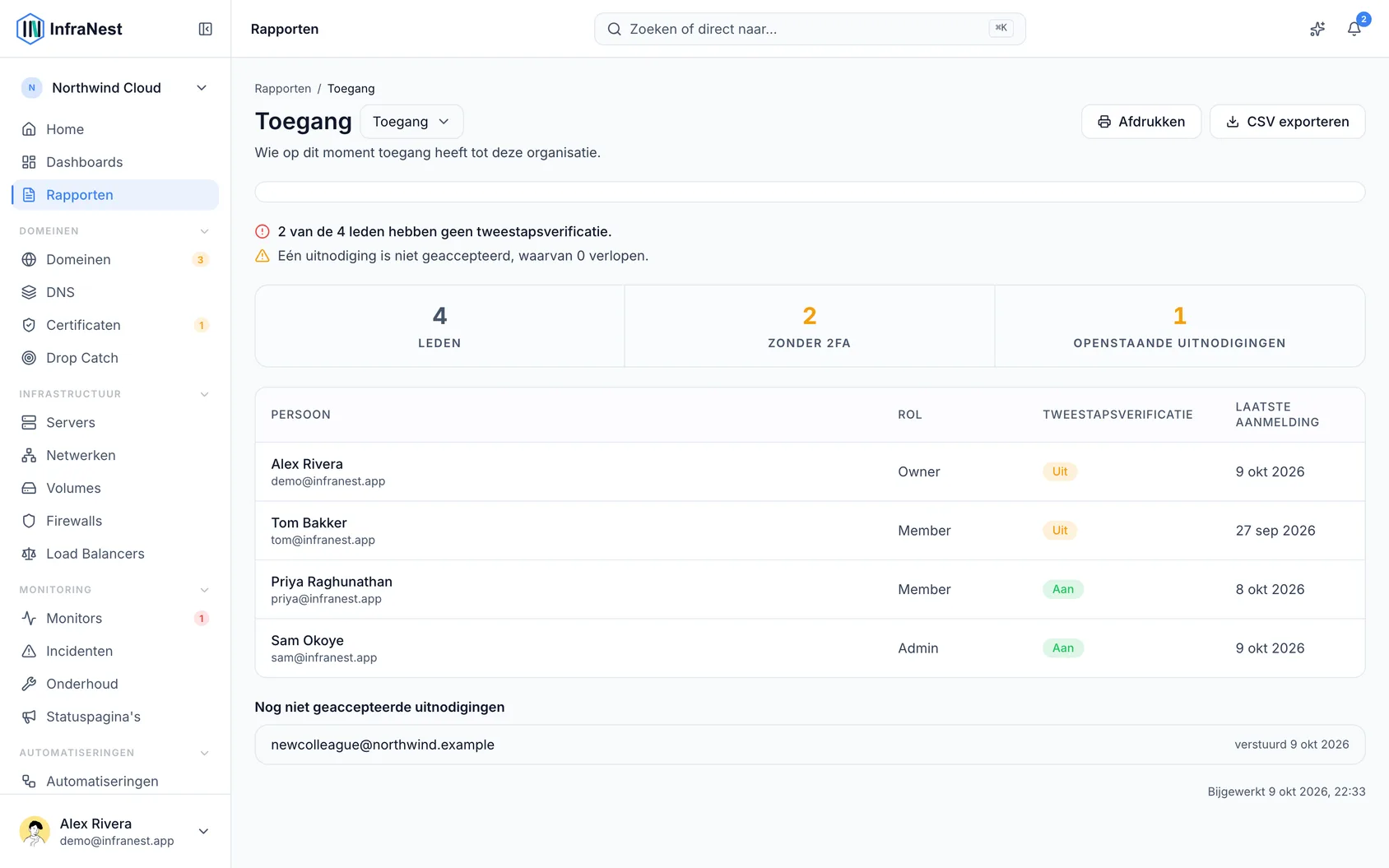Open Statuspagina's page

(115, 717)
